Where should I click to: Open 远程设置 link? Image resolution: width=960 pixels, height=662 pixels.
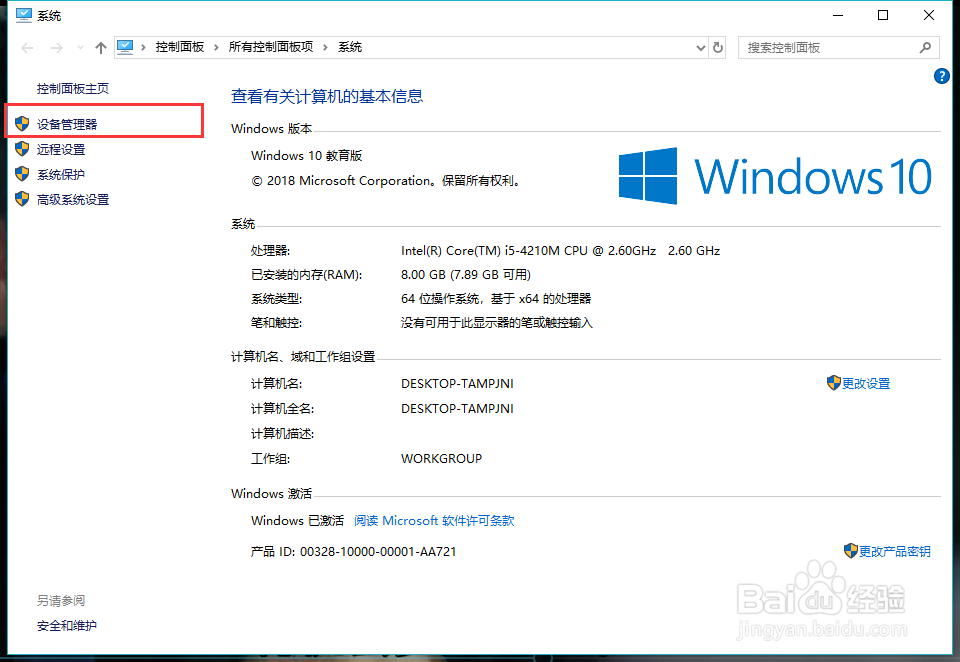(61, 149)
